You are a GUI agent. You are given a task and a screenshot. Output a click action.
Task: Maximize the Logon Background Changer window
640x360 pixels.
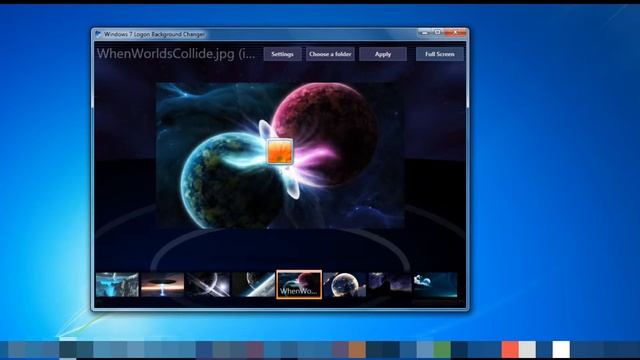[437, 32]
